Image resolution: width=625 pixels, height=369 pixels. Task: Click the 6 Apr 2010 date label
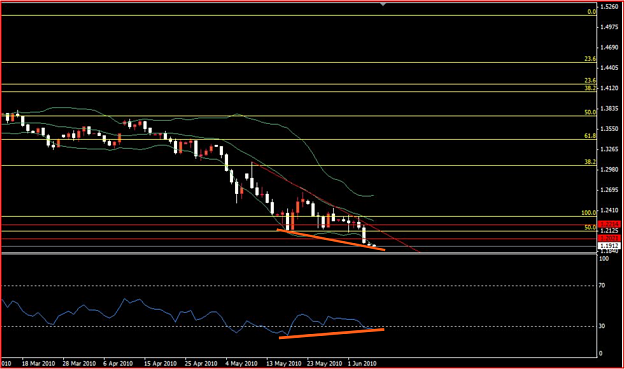[118, 364]
